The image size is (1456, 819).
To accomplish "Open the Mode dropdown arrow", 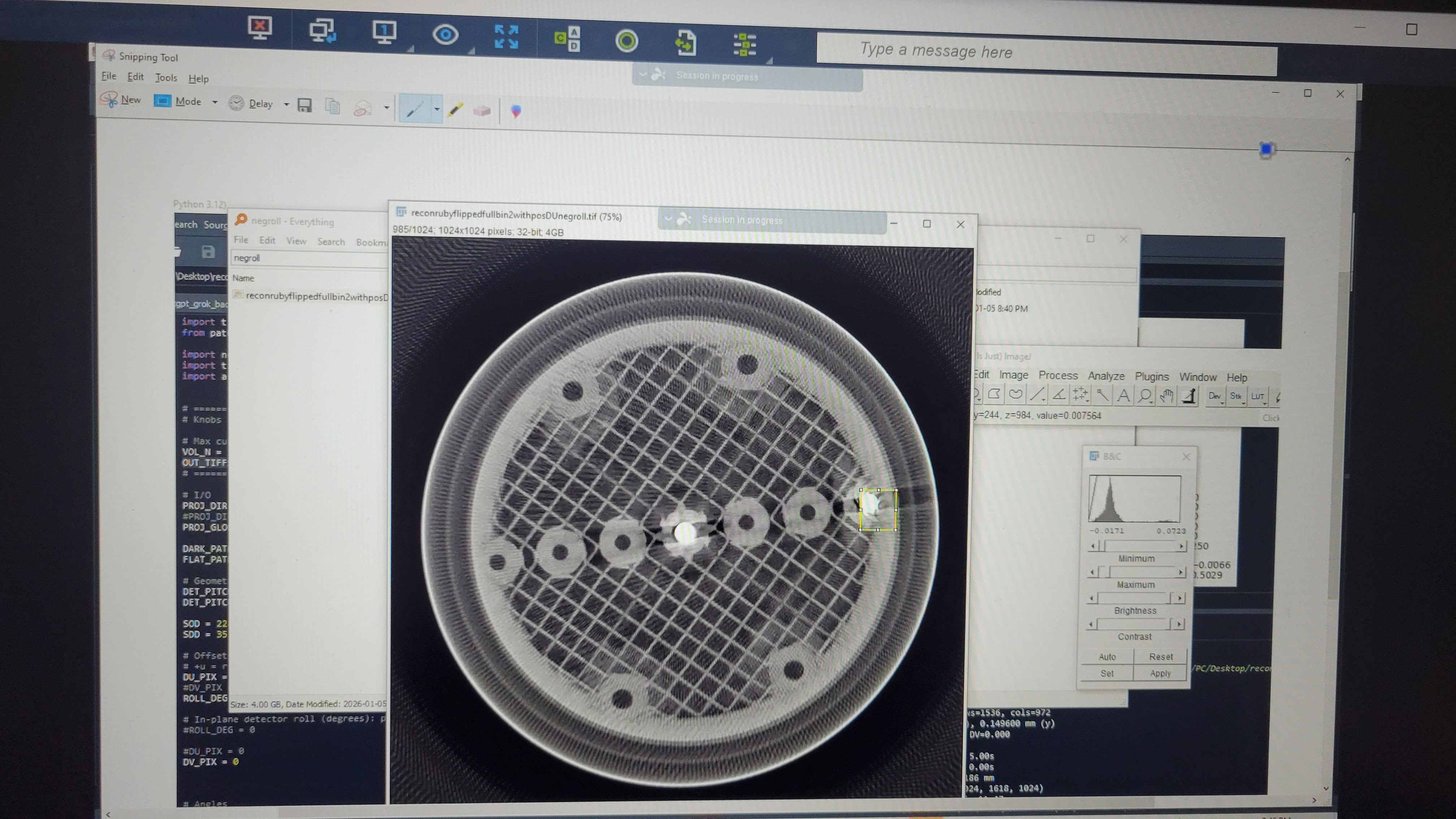I will click(215, 102).
